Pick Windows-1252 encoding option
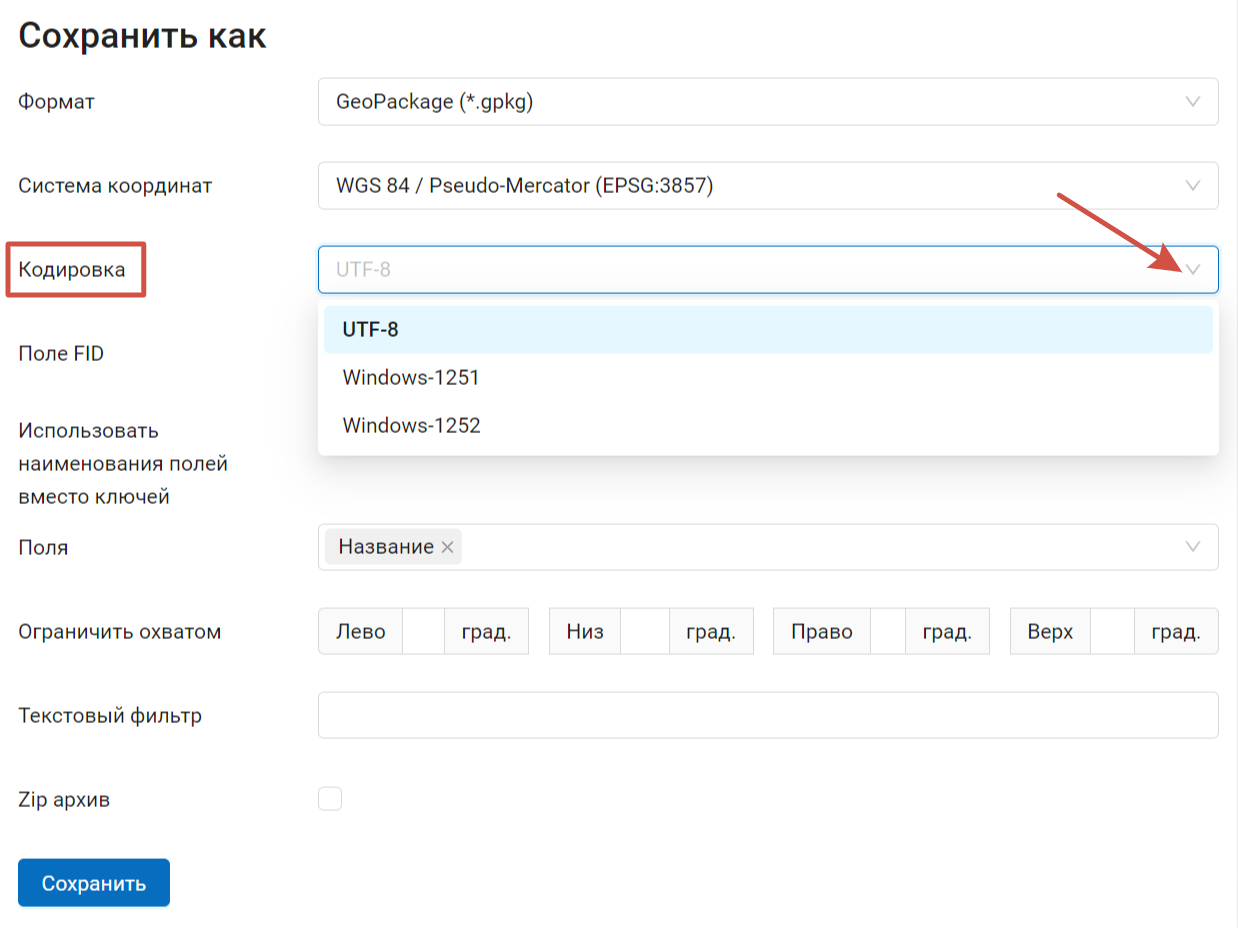Viewport: 1238px width, 928px height. coord(768,426)
